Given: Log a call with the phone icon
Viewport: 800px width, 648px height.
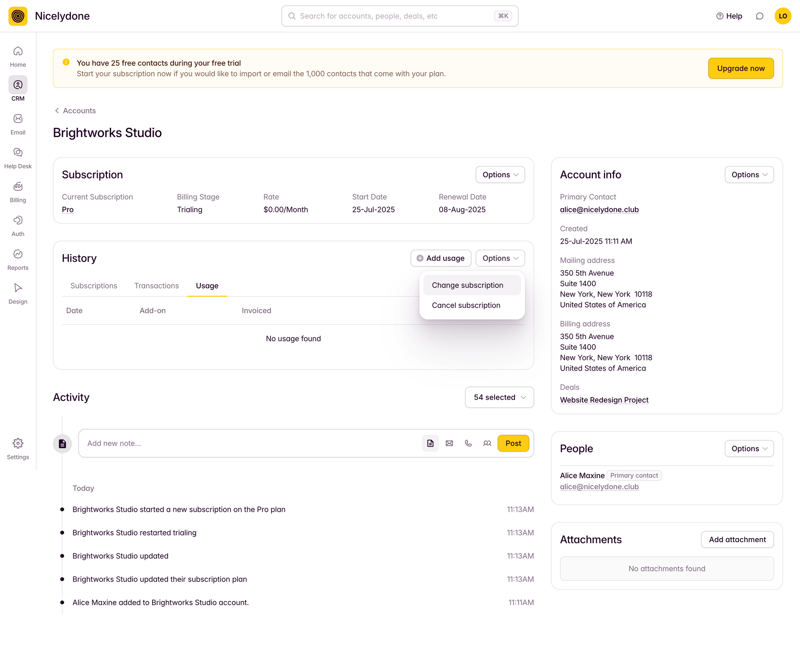Looking at the screenshot, I should 466,443.
